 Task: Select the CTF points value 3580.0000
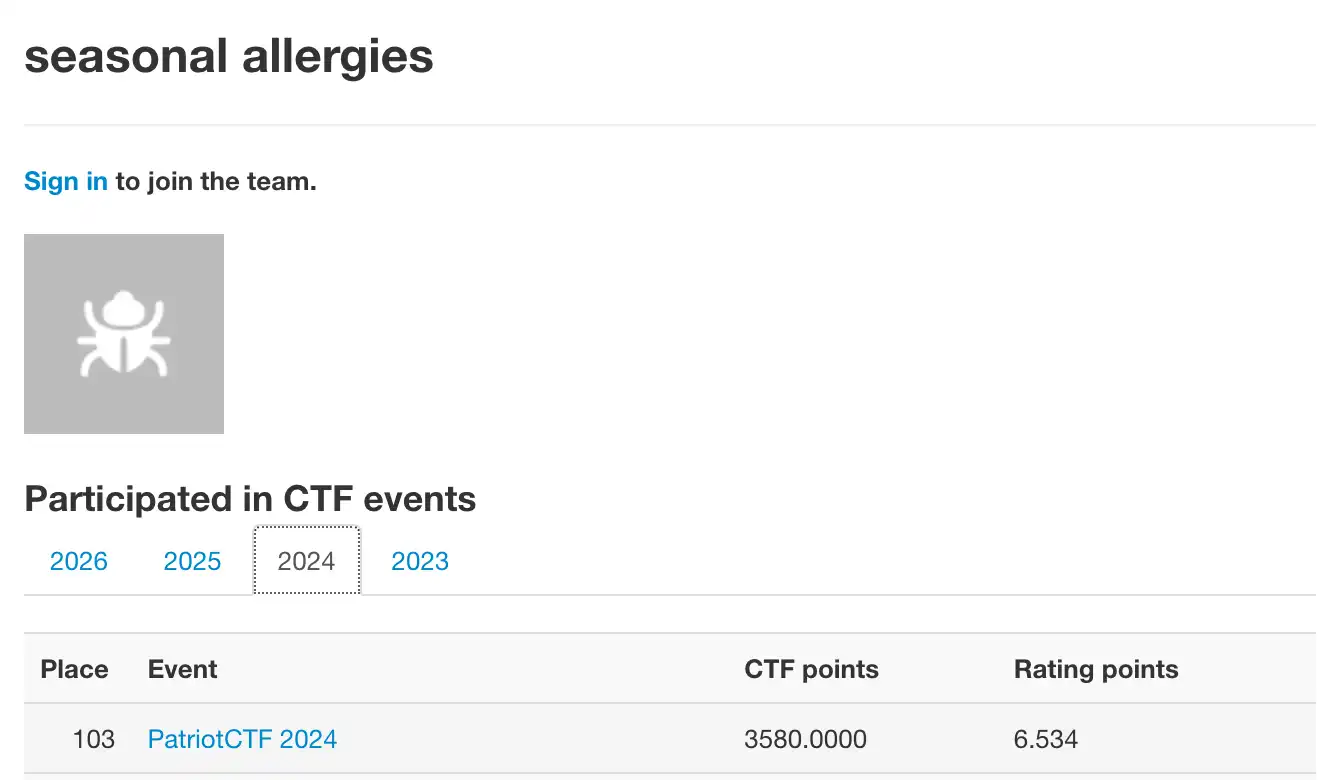click(x=806, y=739)
